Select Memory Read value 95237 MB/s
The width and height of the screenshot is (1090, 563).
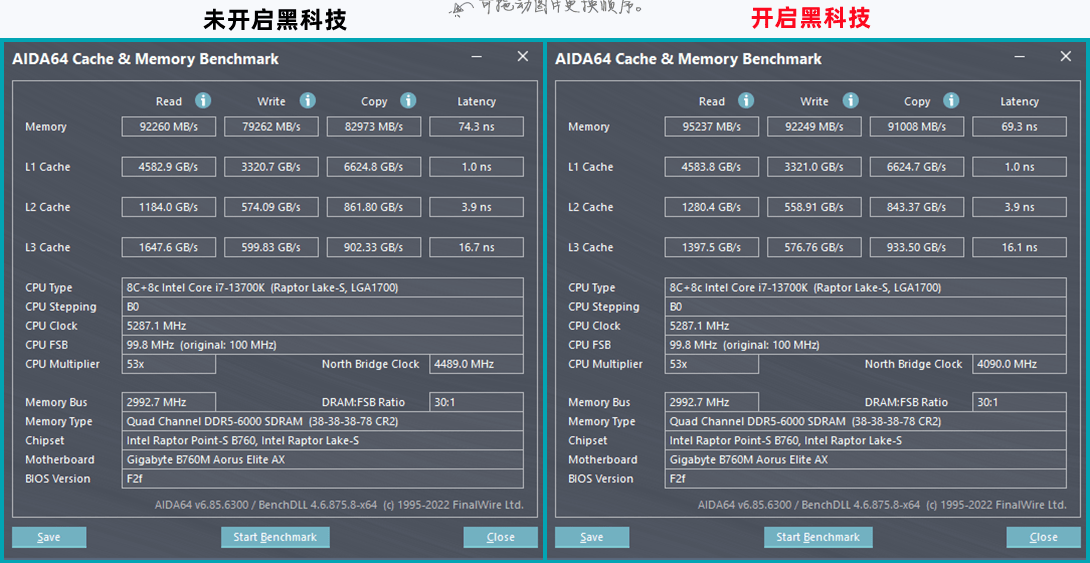tap(712, 127)
